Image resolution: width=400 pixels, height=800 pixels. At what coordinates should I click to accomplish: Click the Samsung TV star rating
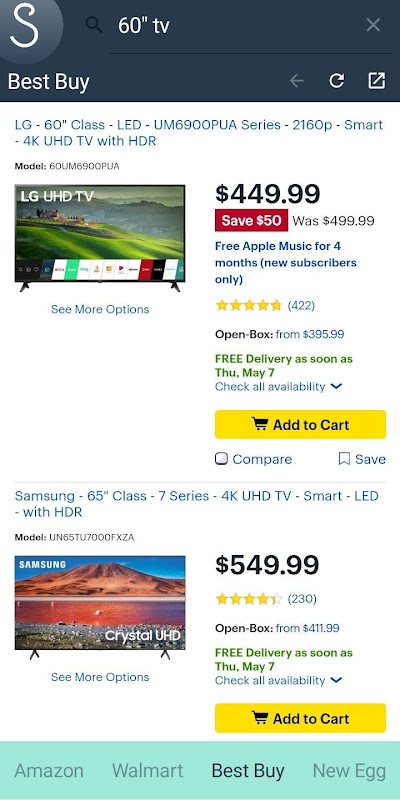(249, 599)
